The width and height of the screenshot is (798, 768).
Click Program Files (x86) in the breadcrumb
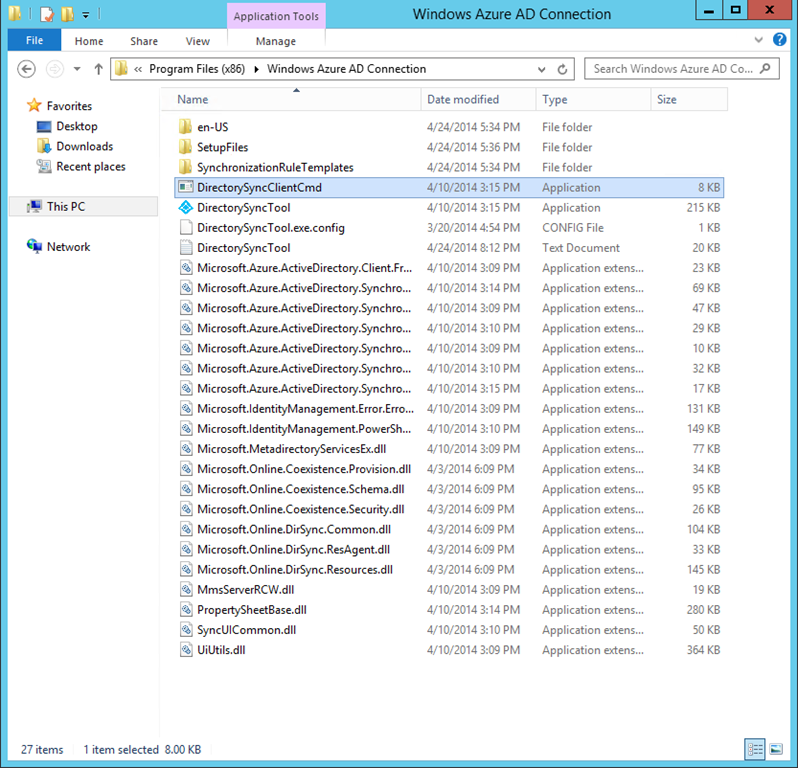197,69
